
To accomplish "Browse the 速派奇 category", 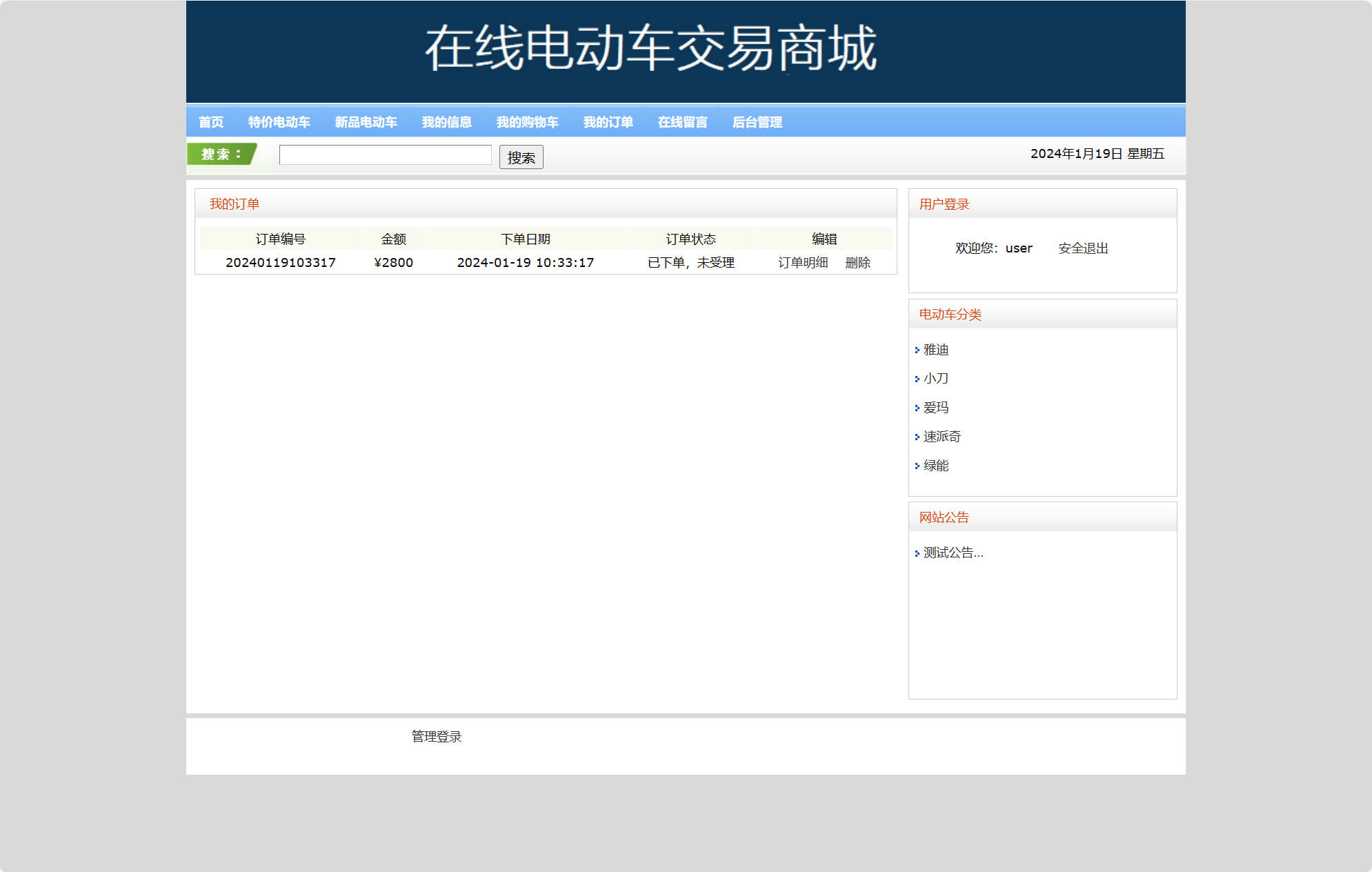I will pyautogui.click(x=942, y=437).
